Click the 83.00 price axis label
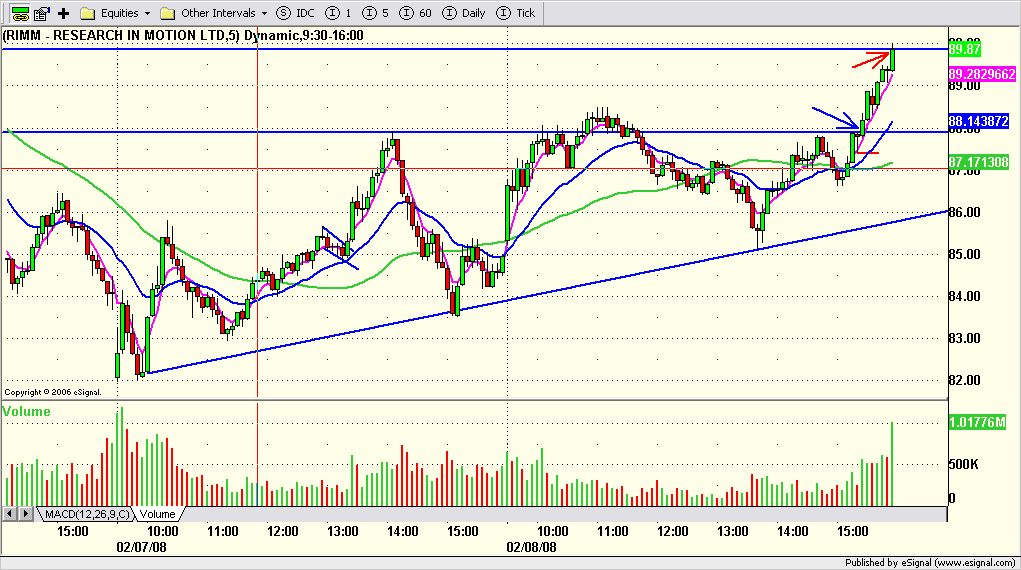This screenshot has height=570, width=1021. click(964, 338)
